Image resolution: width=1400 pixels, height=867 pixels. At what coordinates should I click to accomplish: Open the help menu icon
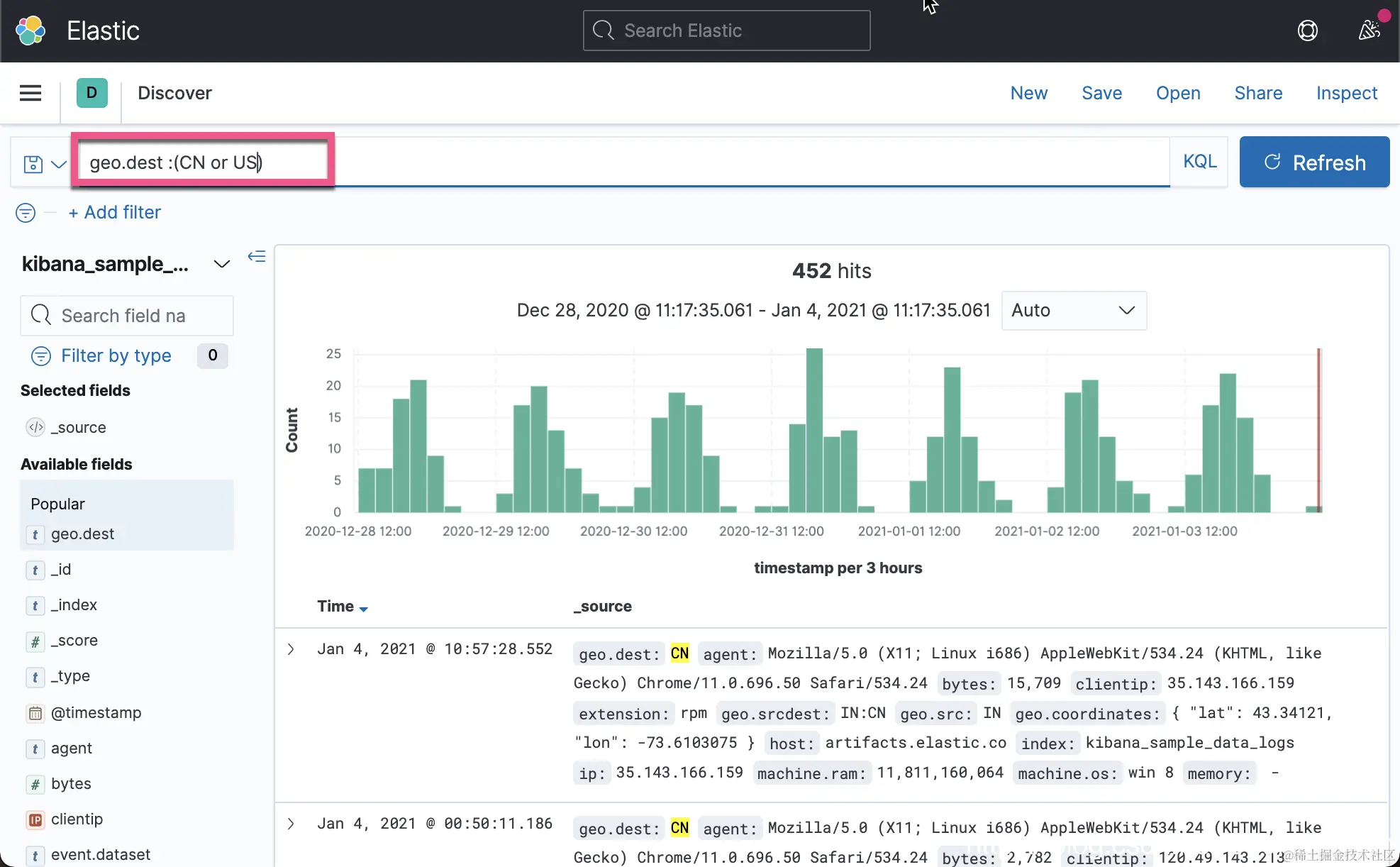[x=1307, y=31]
